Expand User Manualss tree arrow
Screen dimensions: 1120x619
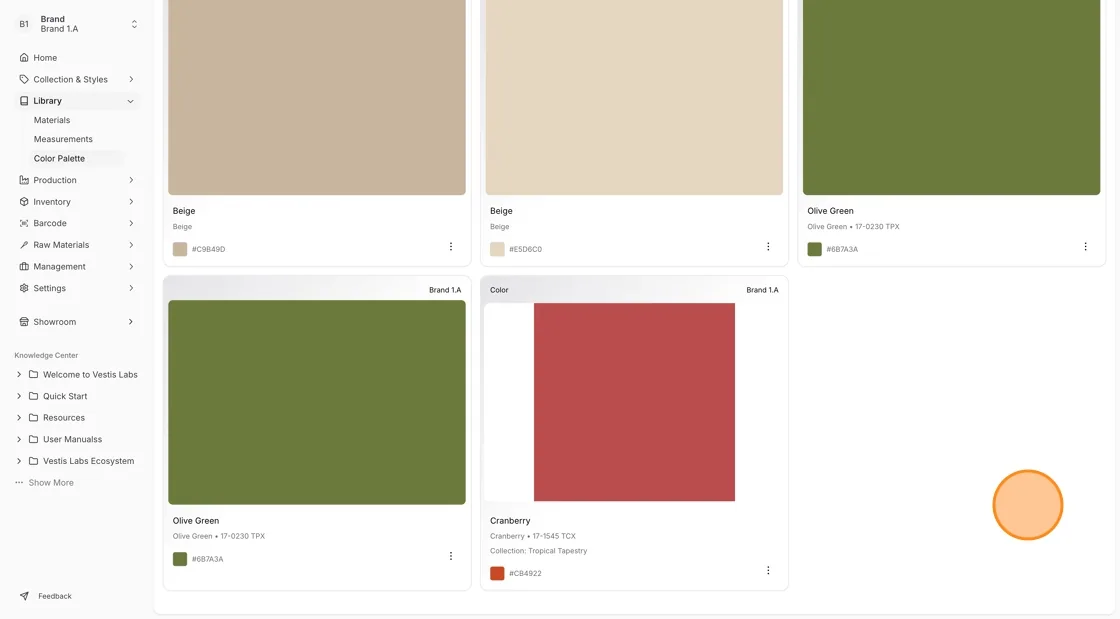pyautogui.click(x=19, y=439)
